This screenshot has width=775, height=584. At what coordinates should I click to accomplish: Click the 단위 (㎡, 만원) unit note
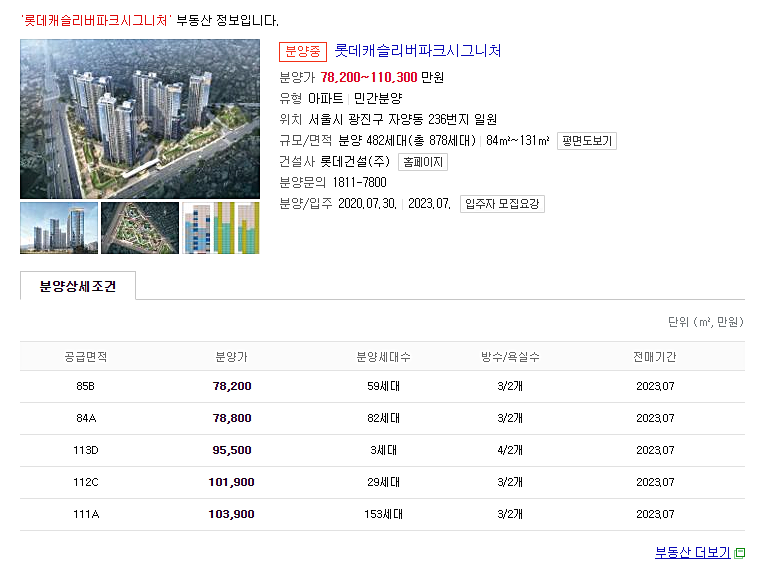(706, 322)
